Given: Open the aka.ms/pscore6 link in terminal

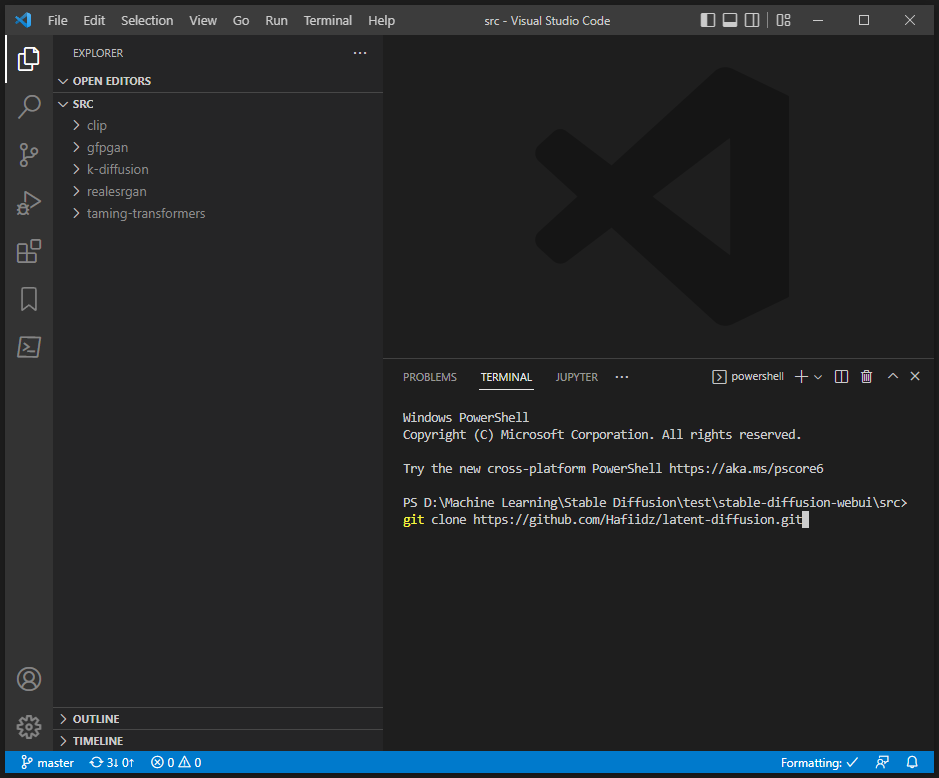Looking at the screenshot, I should click(x=746, y=468).
